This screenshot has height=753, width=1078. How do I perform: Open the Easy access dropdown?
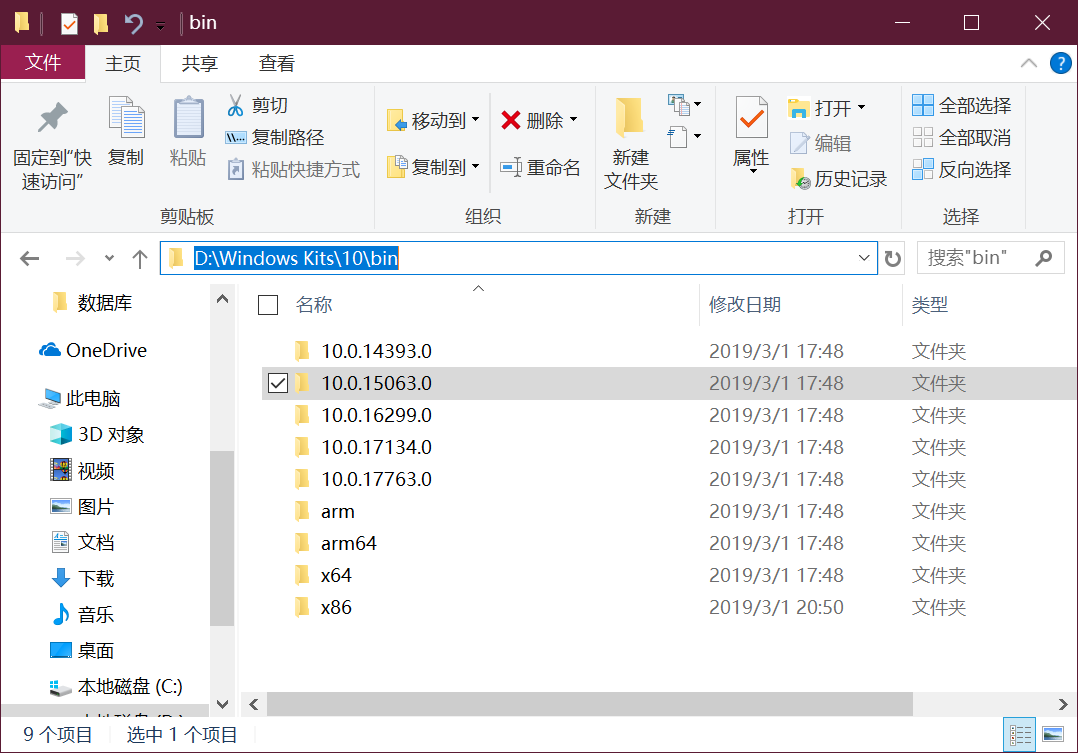[x=684, y=136]
